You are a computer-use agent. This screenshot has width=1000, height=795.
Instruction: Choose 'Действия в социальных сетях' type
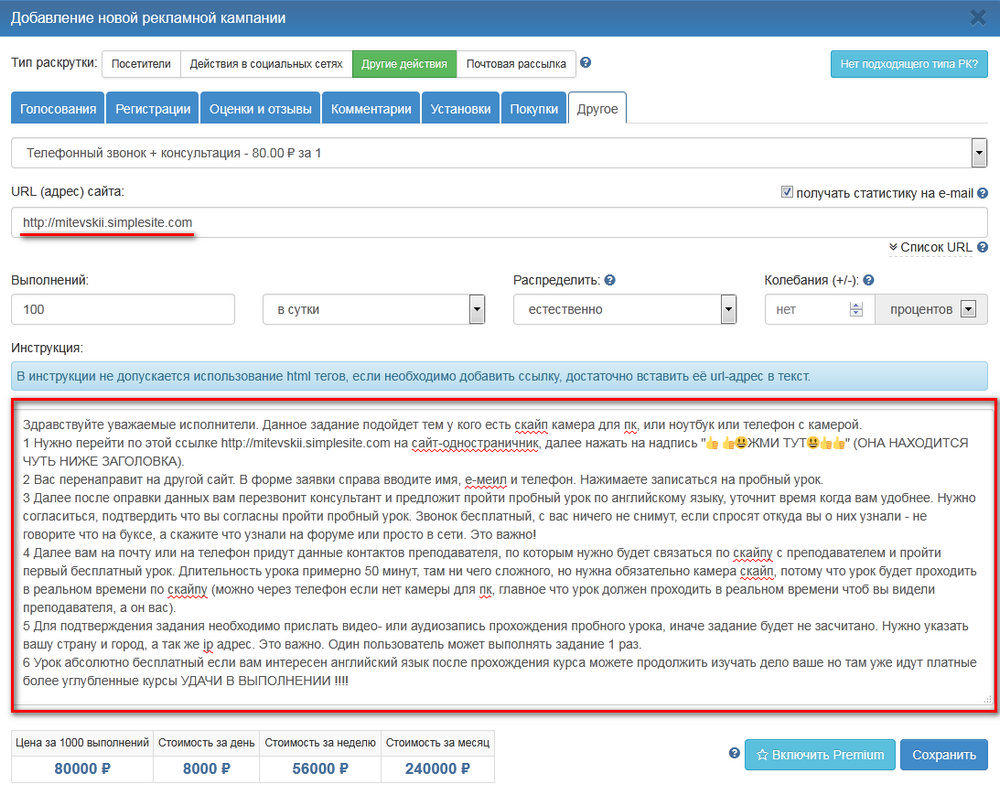266,64
